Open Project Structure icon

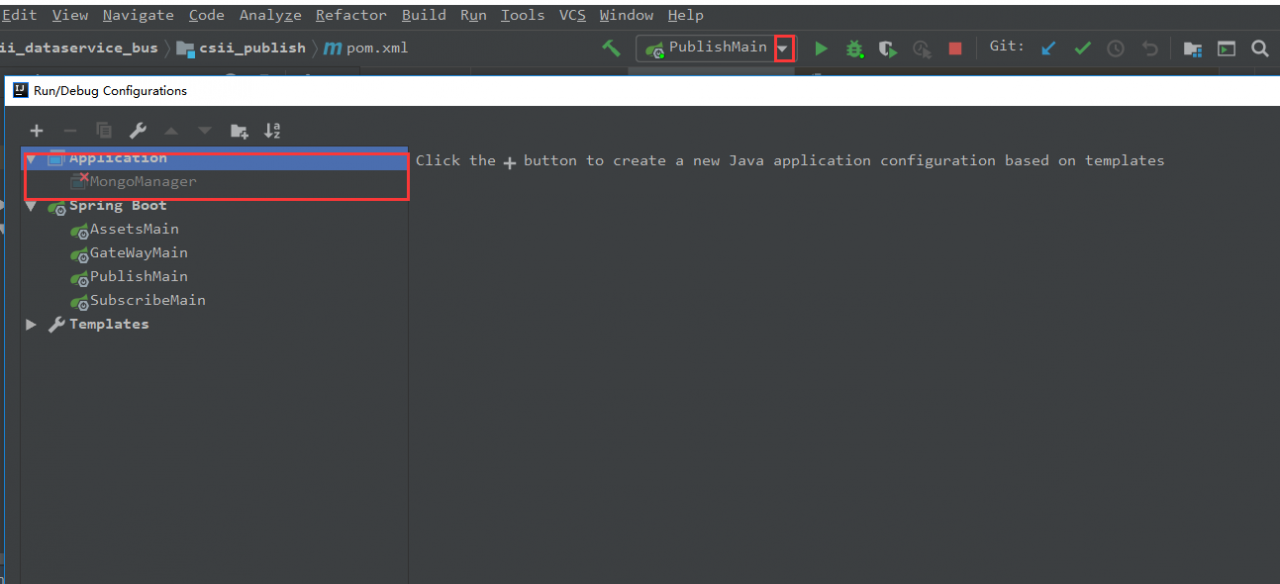tap(1192, 48)
